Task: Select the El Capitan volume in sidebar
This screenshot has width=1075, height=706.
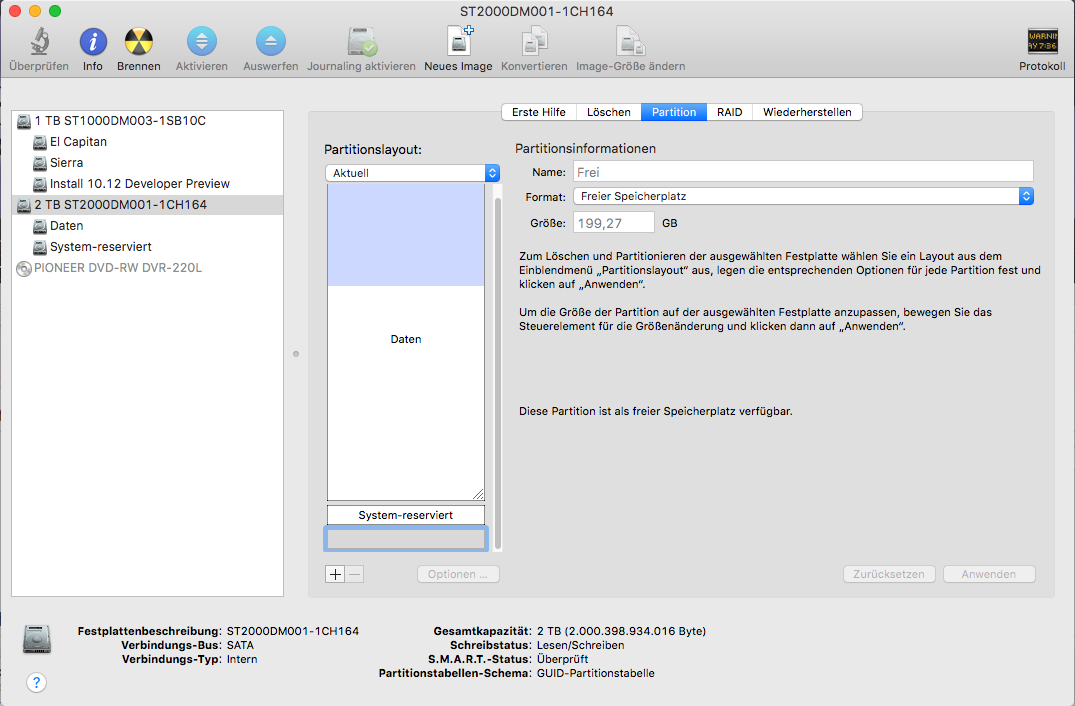Action: point(78,142)
